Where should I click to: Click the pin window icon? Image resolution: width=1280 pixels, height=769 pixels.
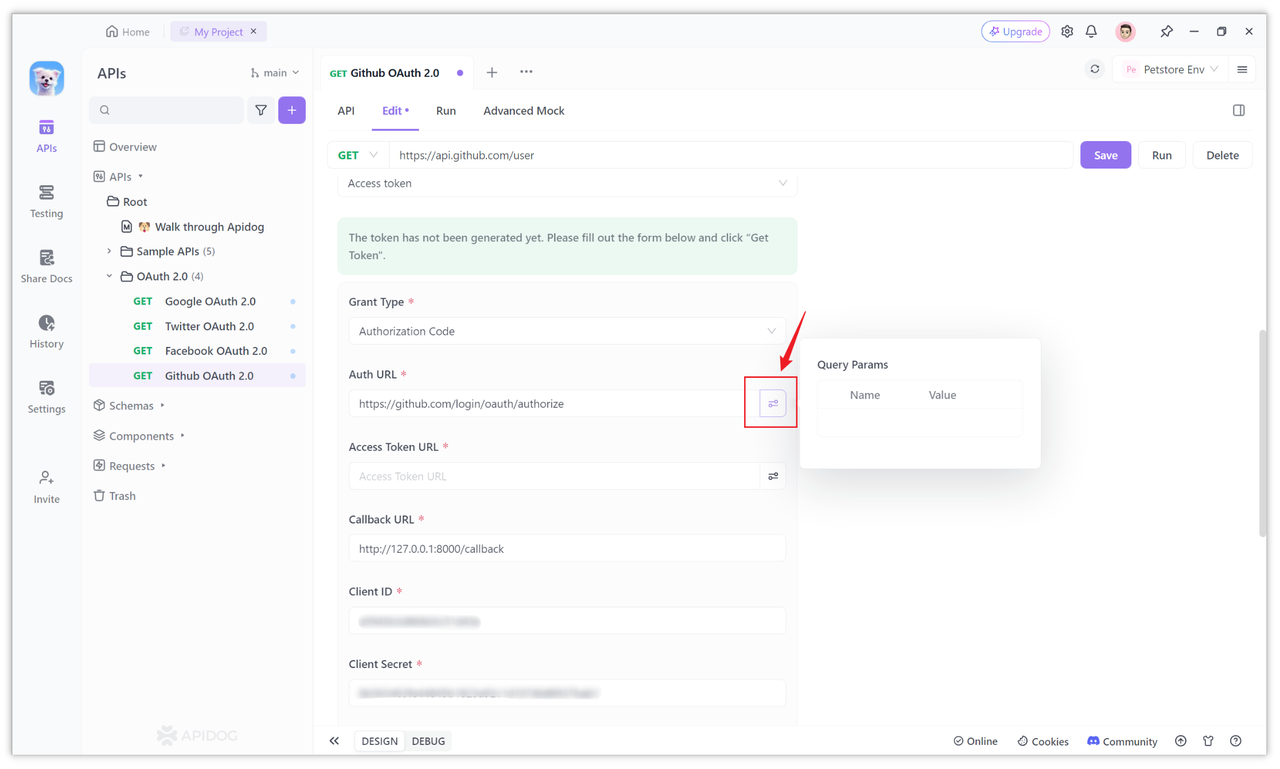pos(1166,32)
